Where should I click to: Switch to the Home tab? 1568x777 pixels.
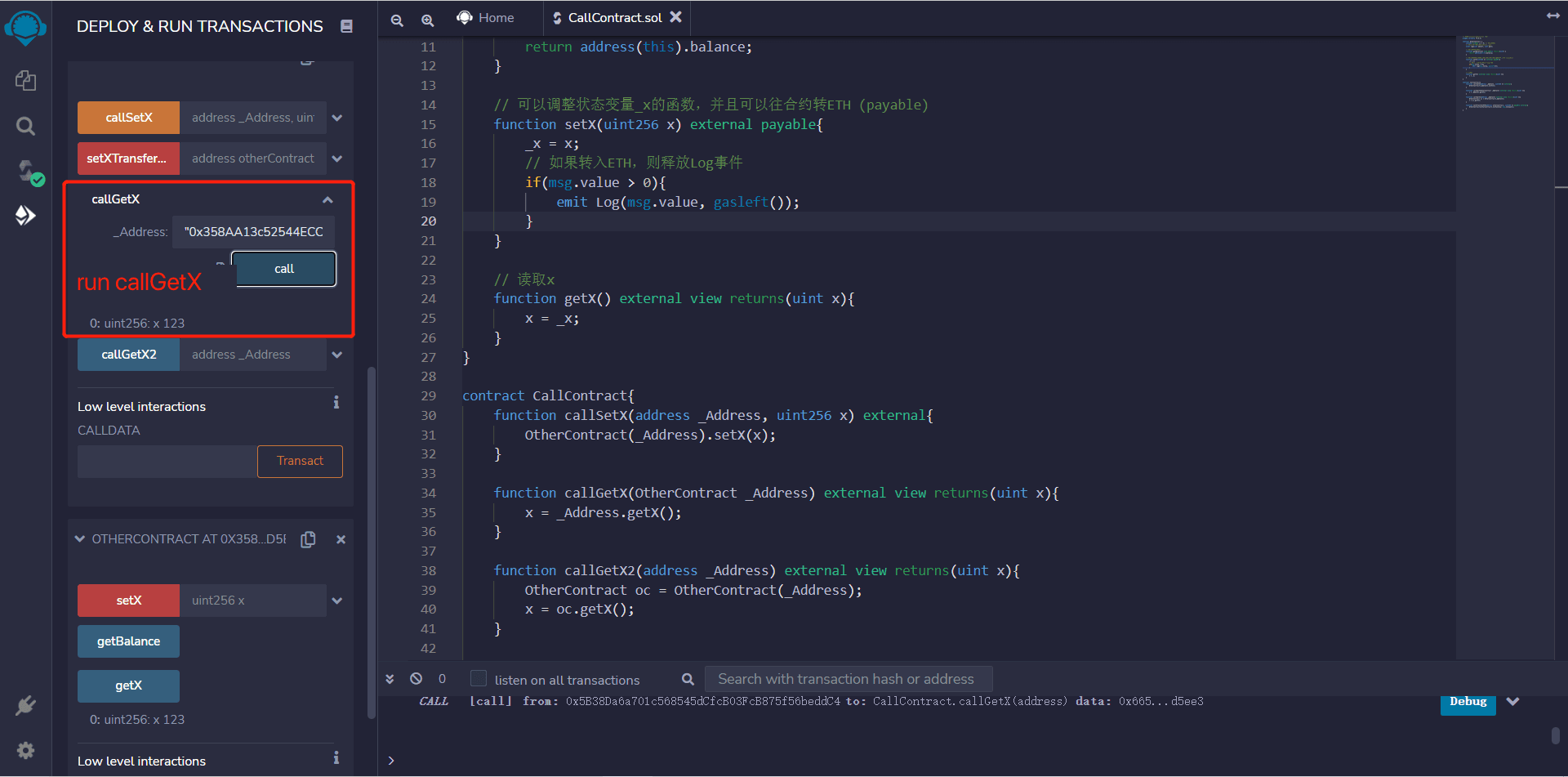click(x=486, y=18)
